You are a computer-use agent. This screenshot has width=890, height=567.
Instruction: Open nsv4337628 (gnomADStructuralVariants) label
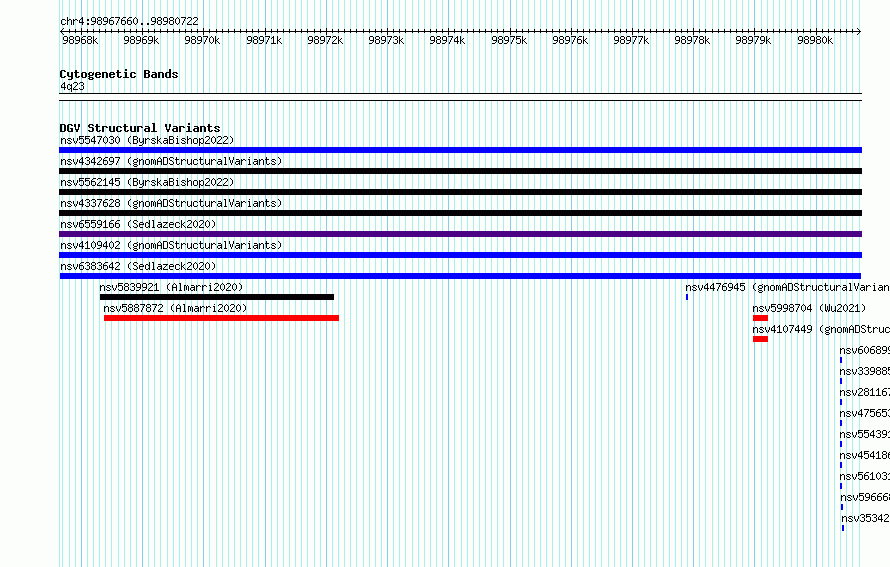point(171,203)
